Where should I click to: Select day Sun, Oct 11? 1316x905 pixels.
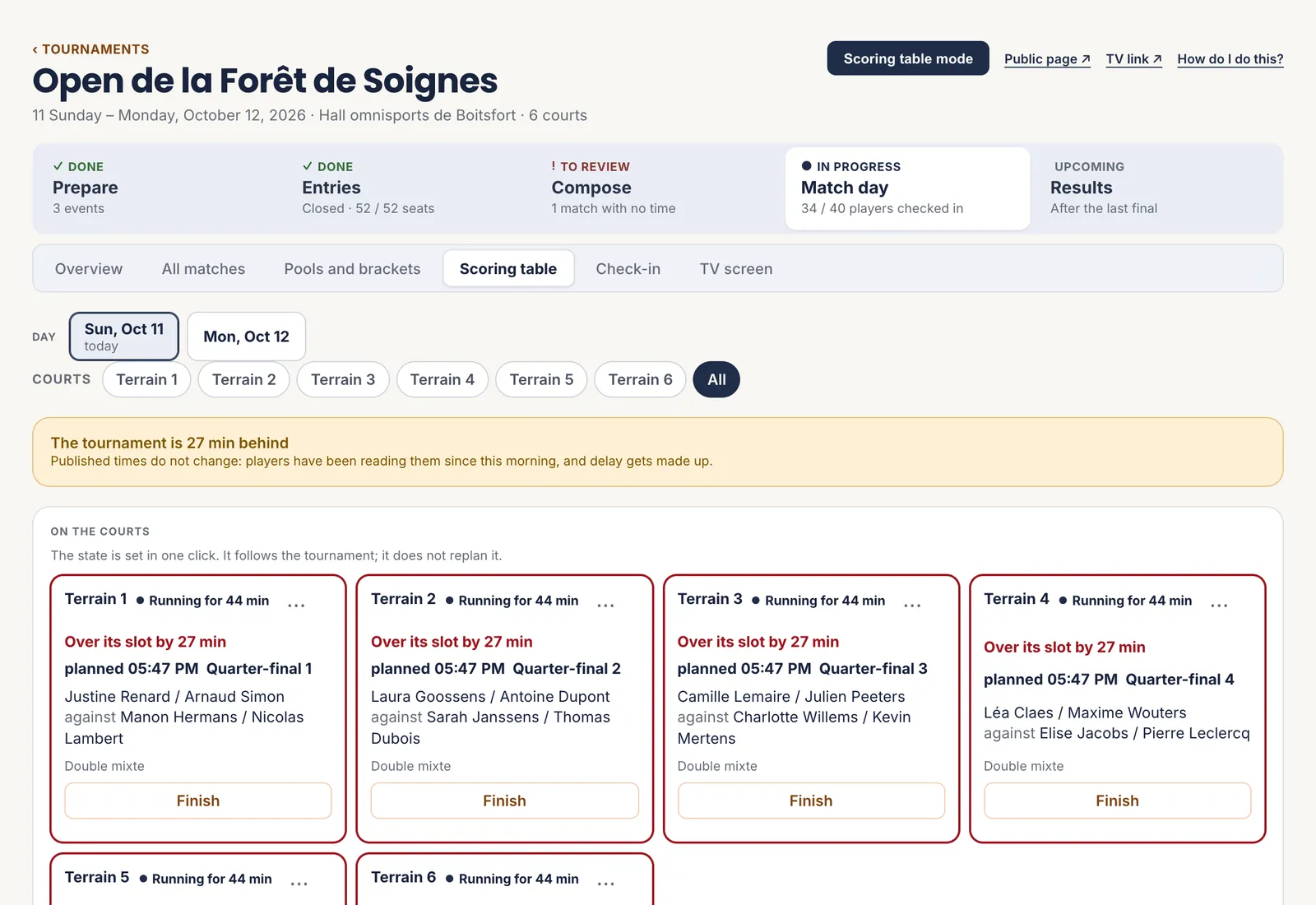tap(124, 336)
